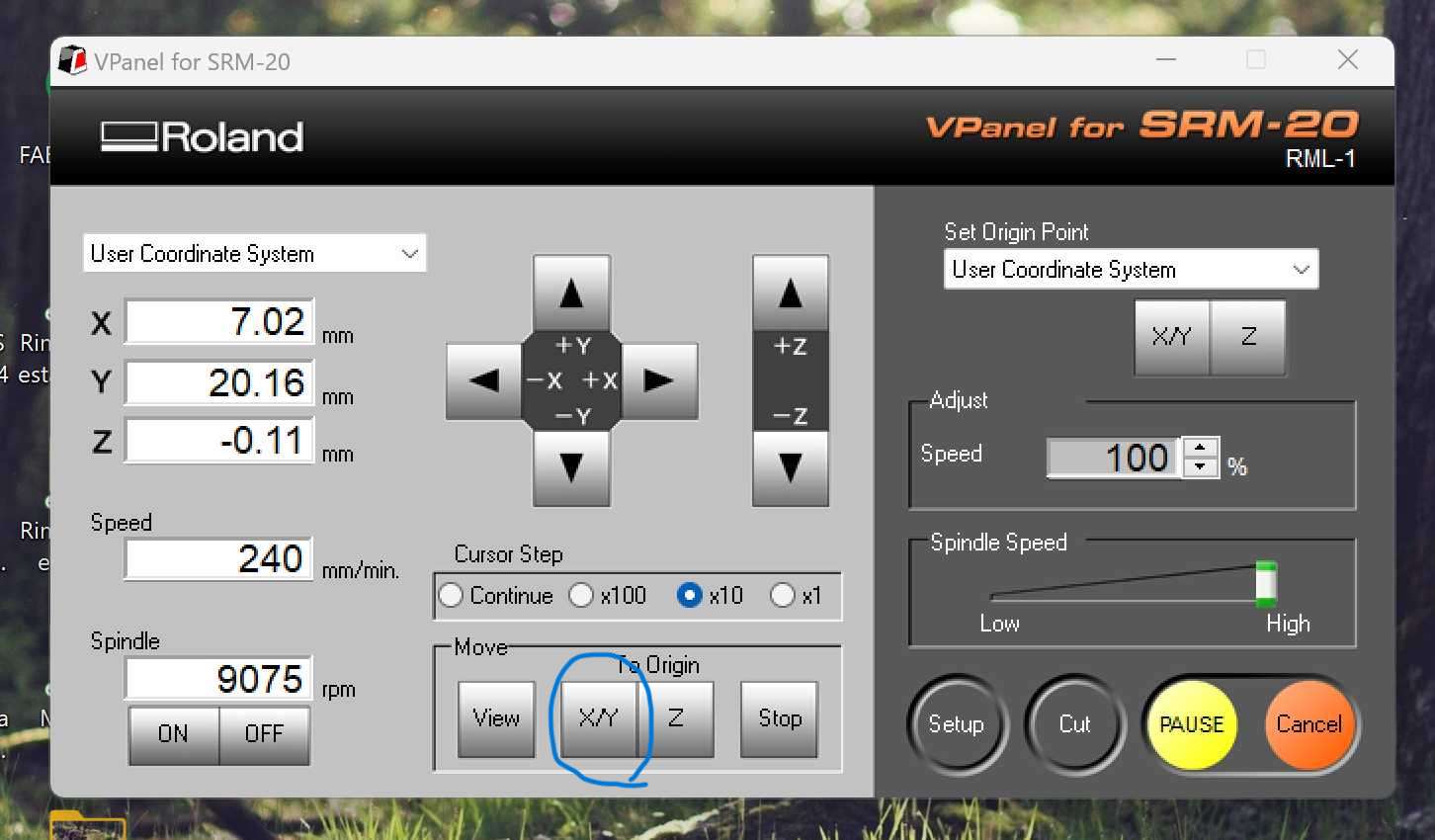Viewport: 1435px width, 840px height.
Task: Click the Y coordinate field
Action: [219, 382]
